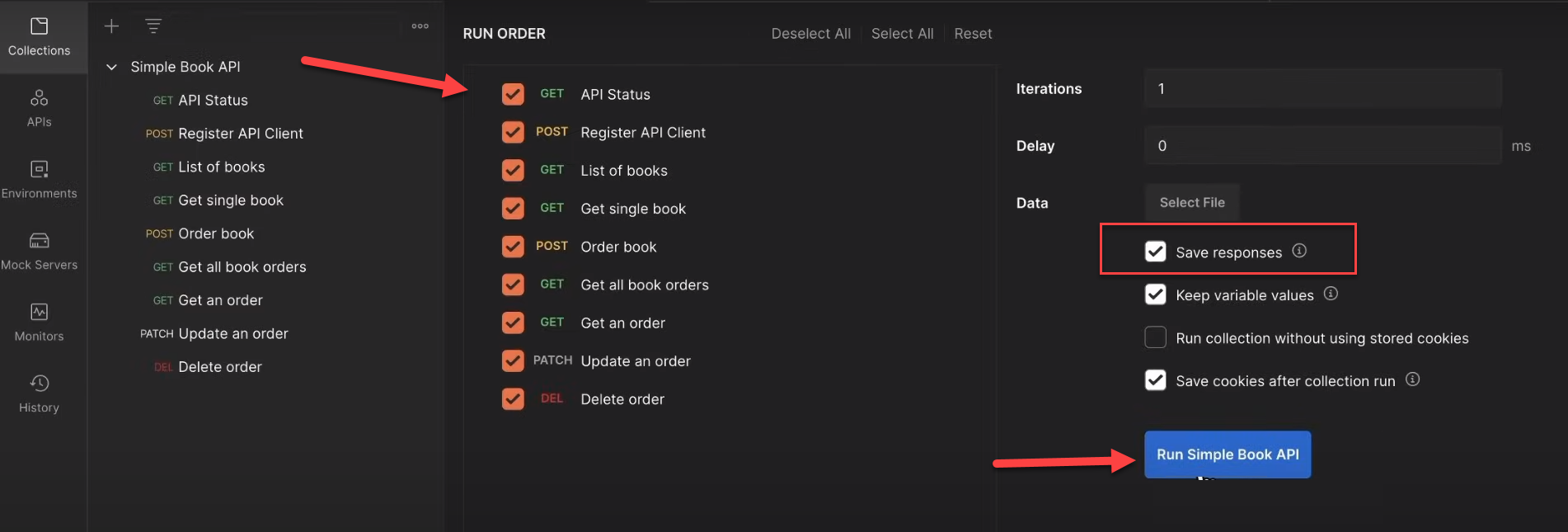The height and width of the screenshot is (532, 1568).
Task: Click the Iterations input field
Action: tap(1322, 88)
